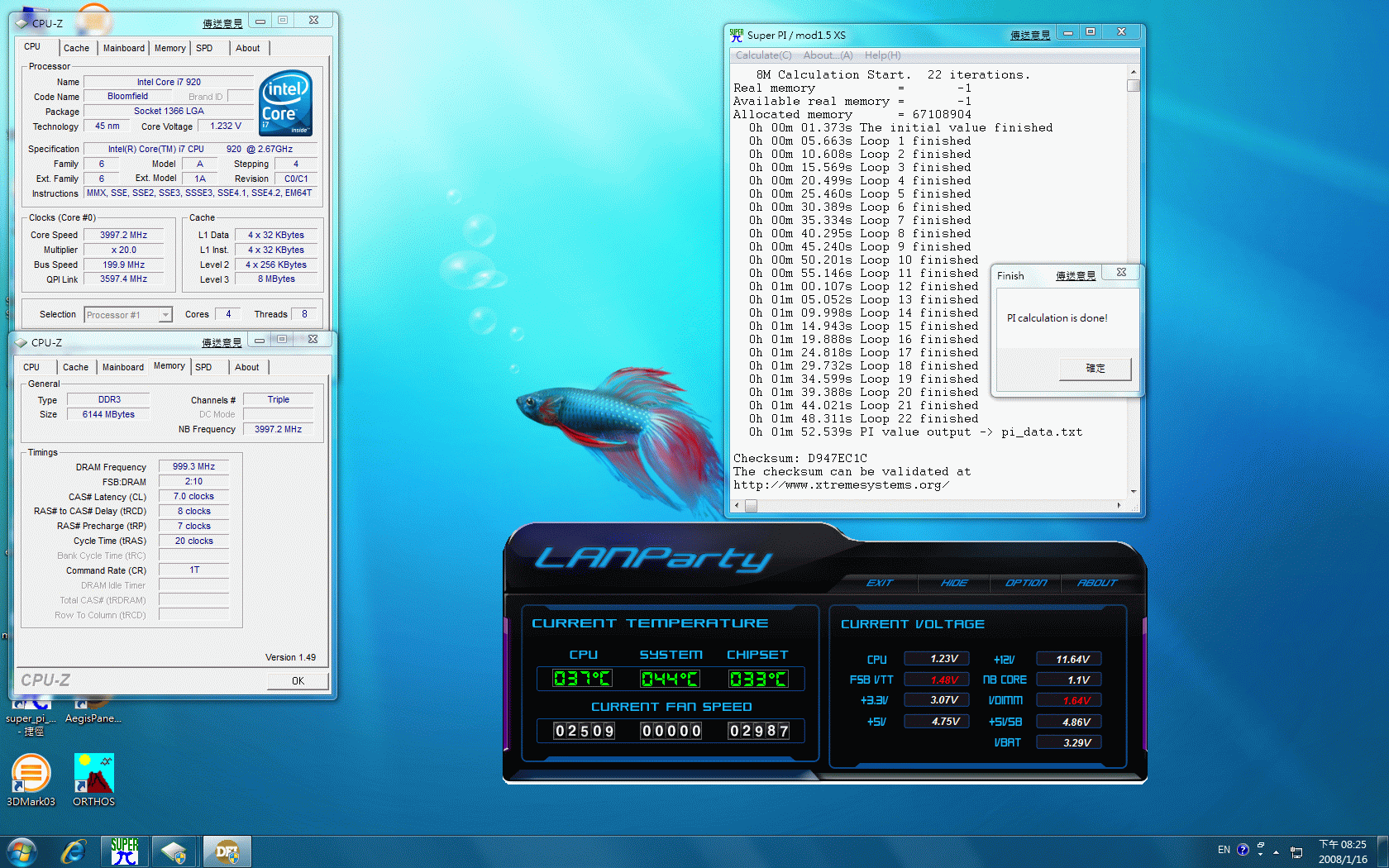Click the Intel Core i7 logo
Viewport: 1389px width, 868px height.
click(285, 103)
